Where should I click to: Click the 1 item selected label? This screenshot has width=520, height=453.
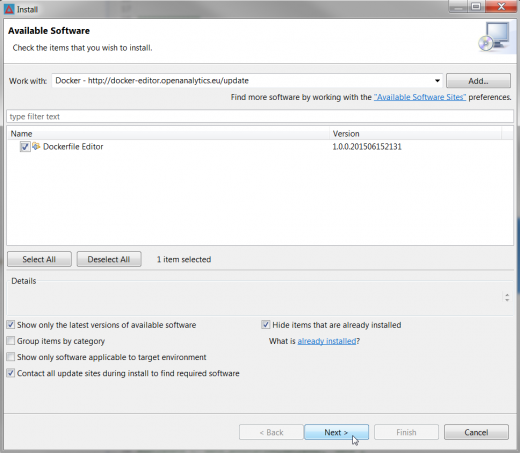tap(184, 259)
